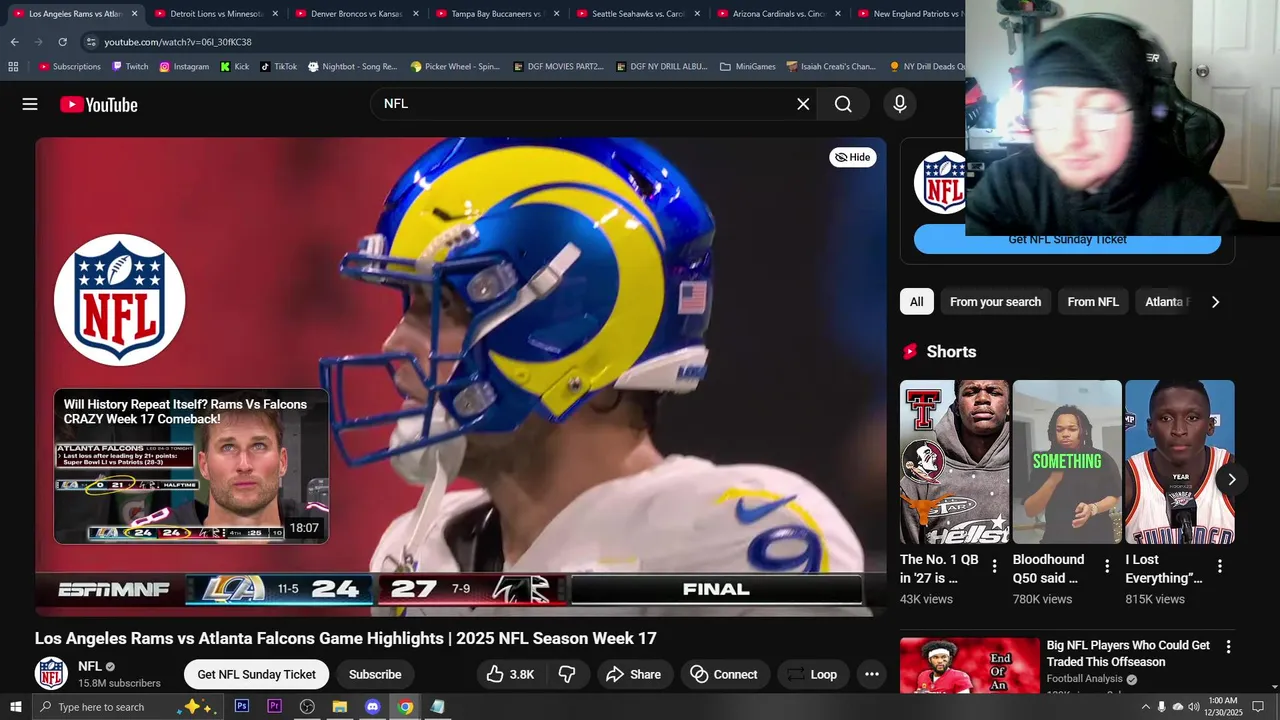
Task: Open OBS Studio from the taskbar
Action: (307, 706)
